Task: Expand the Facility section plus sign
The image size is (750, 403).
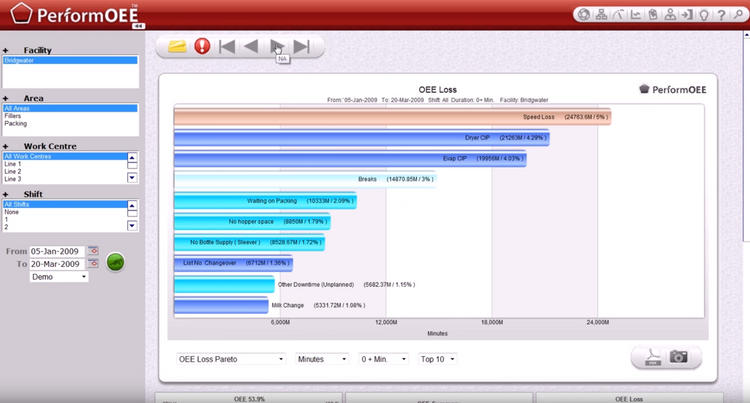Action: (6, 50)
